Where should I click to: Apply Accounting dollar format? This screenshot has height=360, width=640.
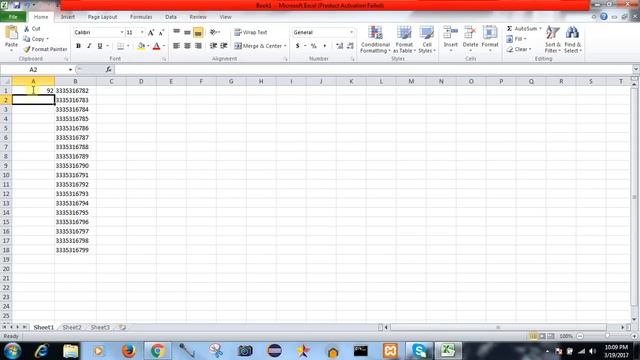[x=298, y=46]
